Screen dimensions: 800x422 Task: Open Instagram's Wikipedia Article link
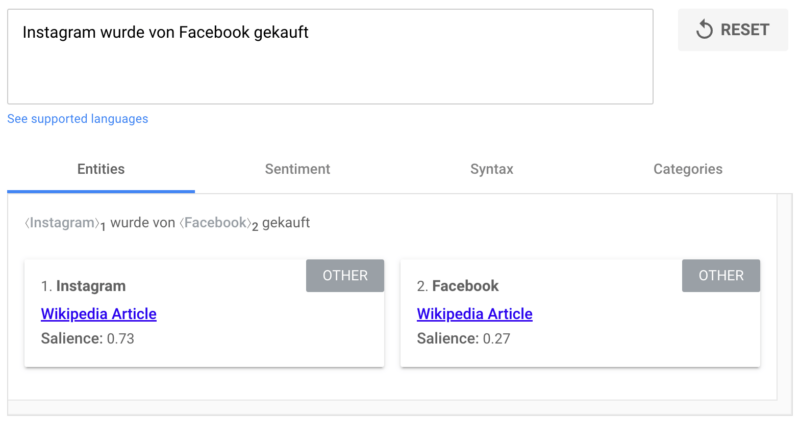point(98,314)
